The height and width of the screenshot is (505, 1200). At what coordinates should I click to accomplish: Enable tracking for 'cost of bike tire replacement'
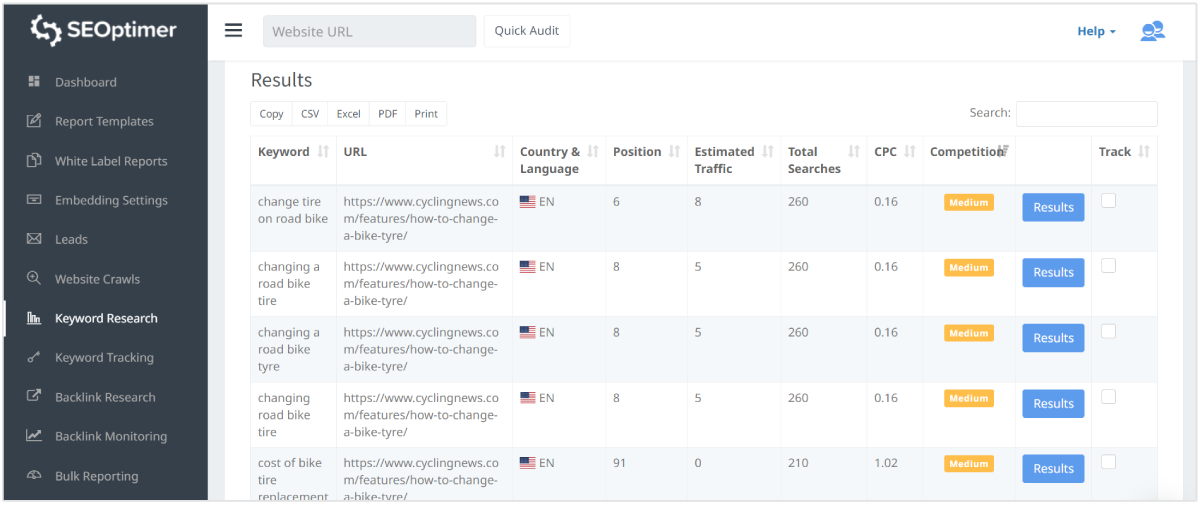coord(1108,462)
